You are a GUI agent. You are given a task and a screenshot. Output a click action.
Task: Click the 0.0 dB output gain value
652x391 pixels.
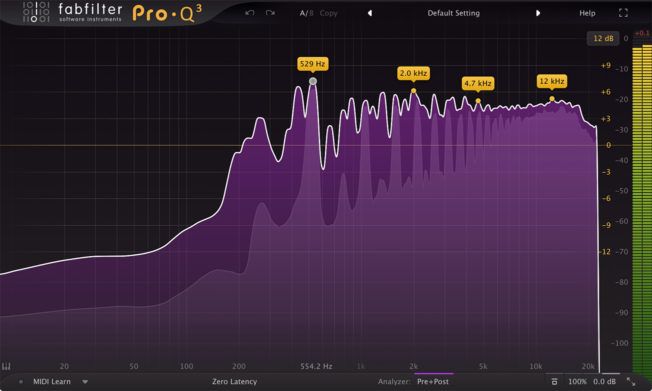[605, 381]
